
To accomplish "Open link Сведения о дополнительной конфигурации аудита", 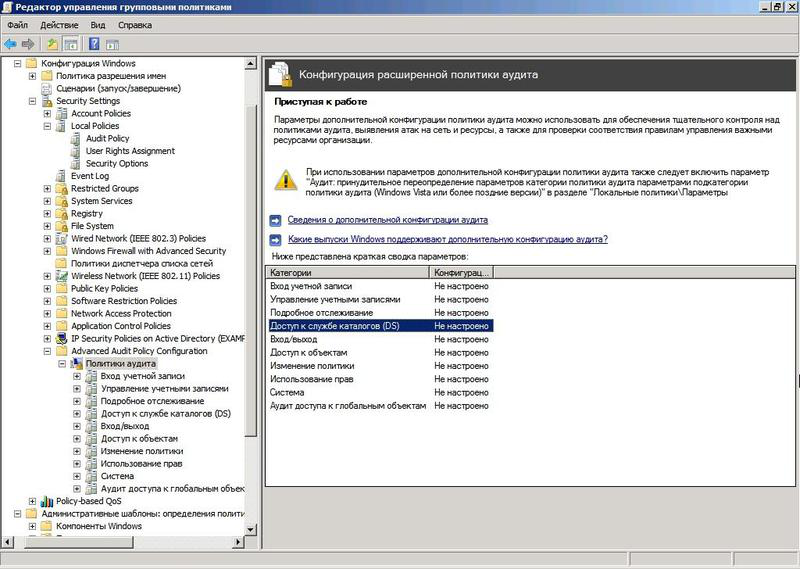I will pos(388,220).
